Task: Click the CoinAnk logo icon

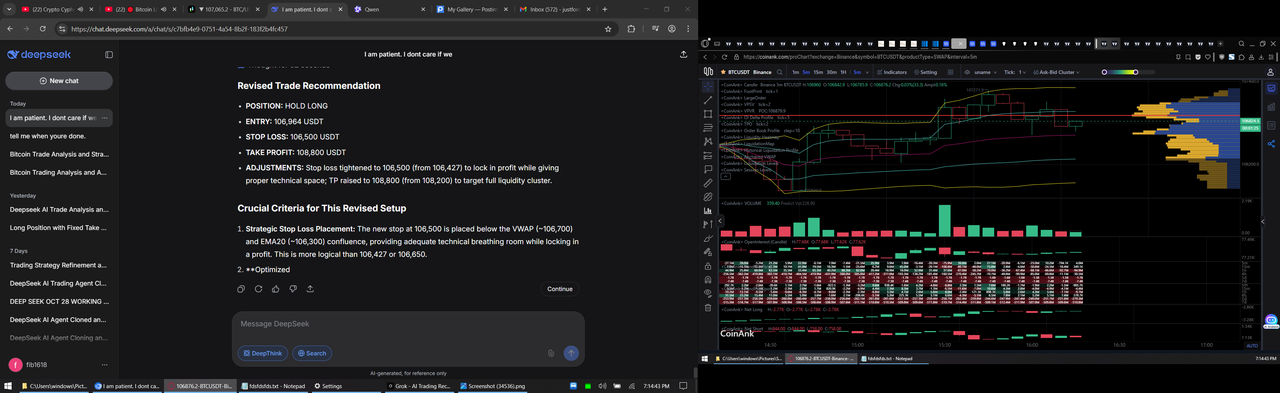Action: pyautogui.click(x=708, y=72)
